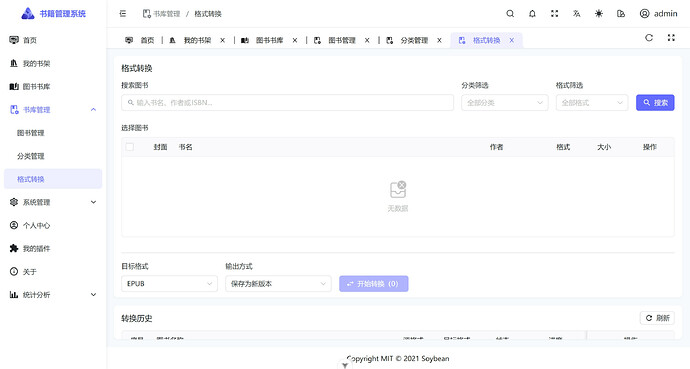
Task: Collapse 书库管理 sidebar group
Action: coord(53,110)
